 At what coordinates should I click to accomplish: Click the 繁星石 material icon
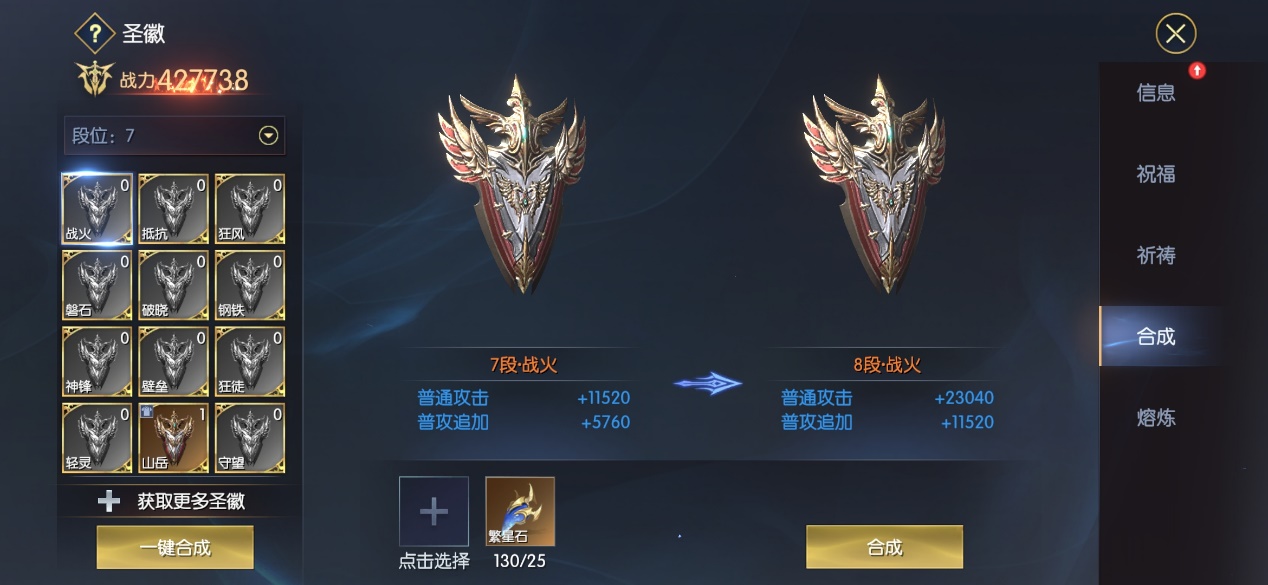tap(520, 512)
